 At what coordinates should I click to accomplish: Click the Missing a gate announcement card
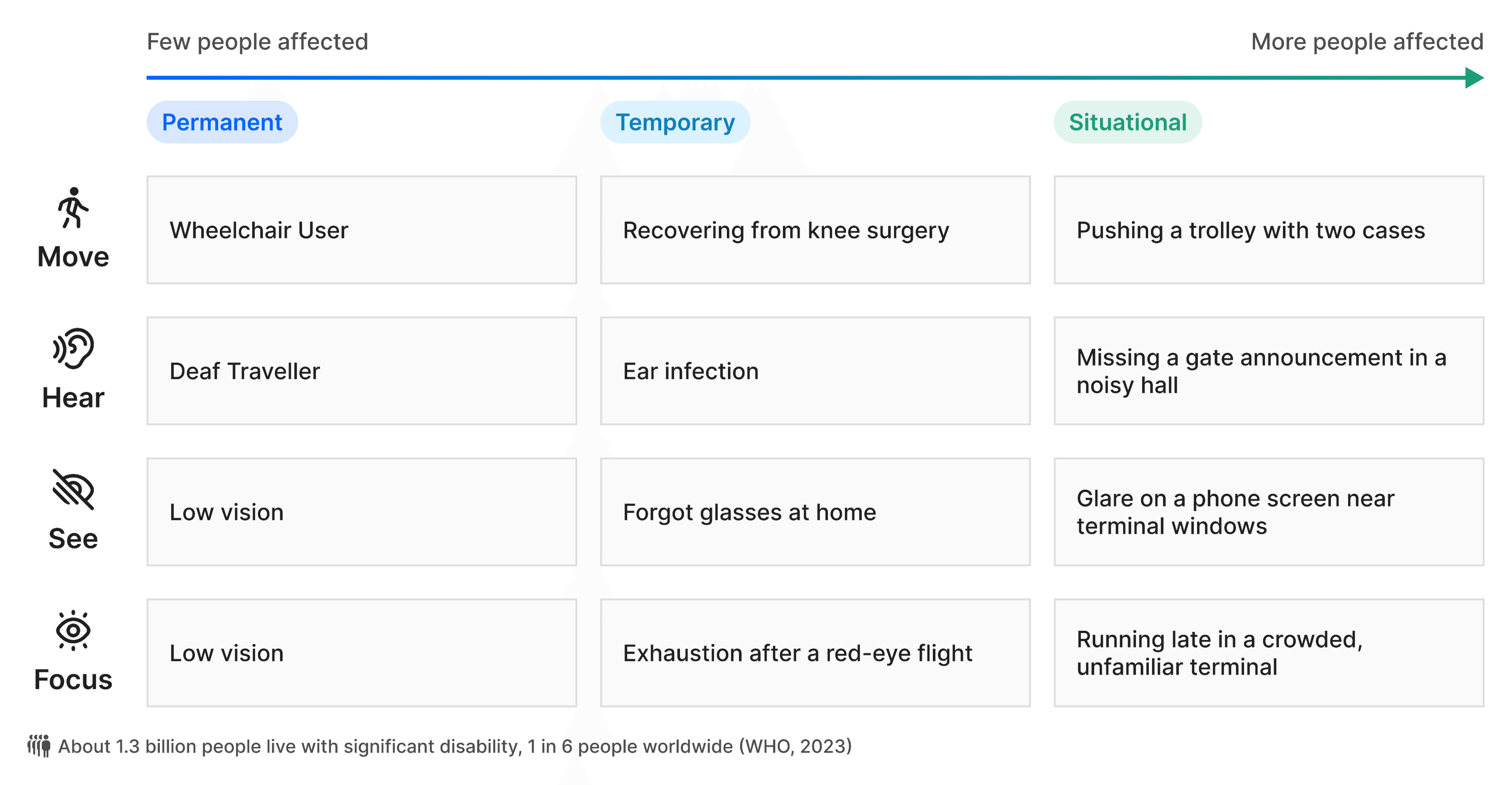[x=1268, y=371]
